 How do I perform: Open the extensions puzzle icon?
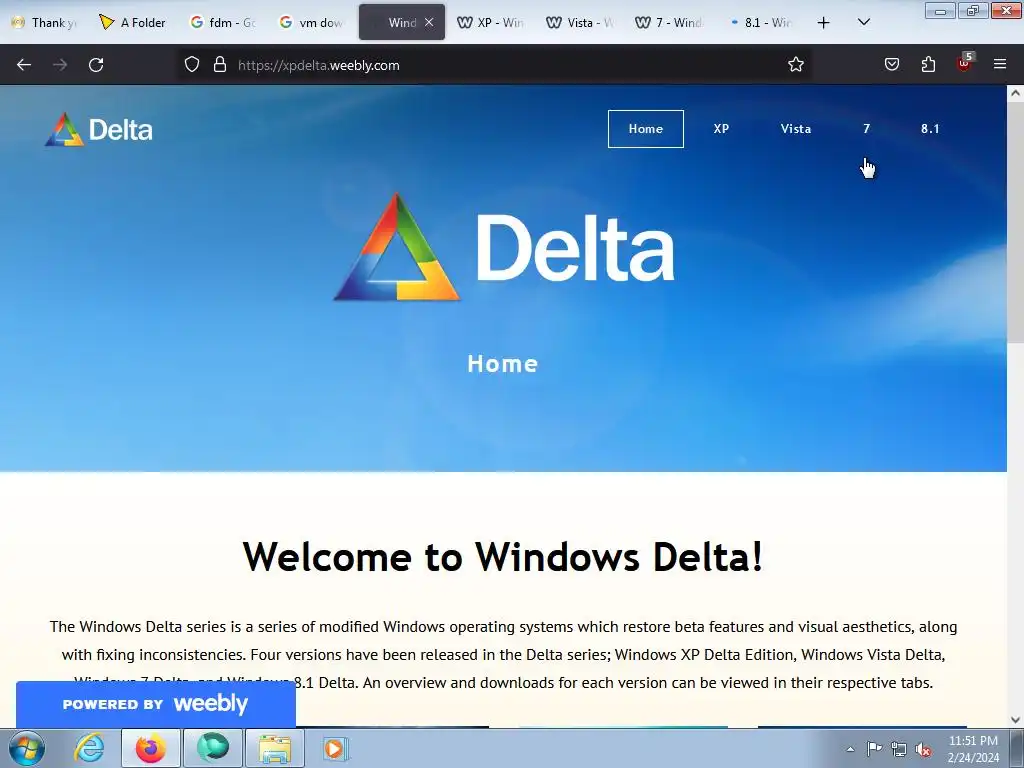click(x=928, y=65)
